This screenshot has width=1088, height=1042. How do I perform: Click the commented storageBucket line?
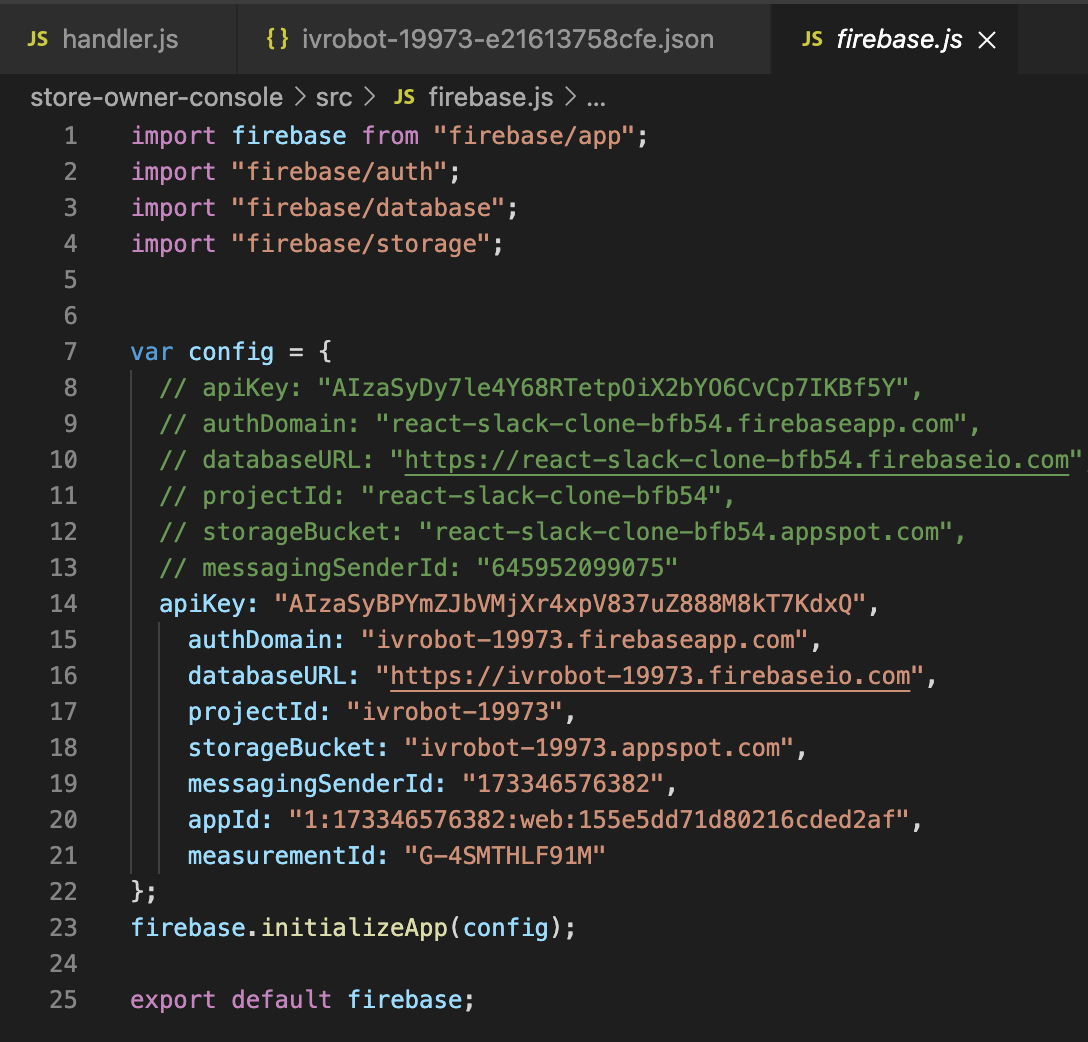(x=563, y=532)
